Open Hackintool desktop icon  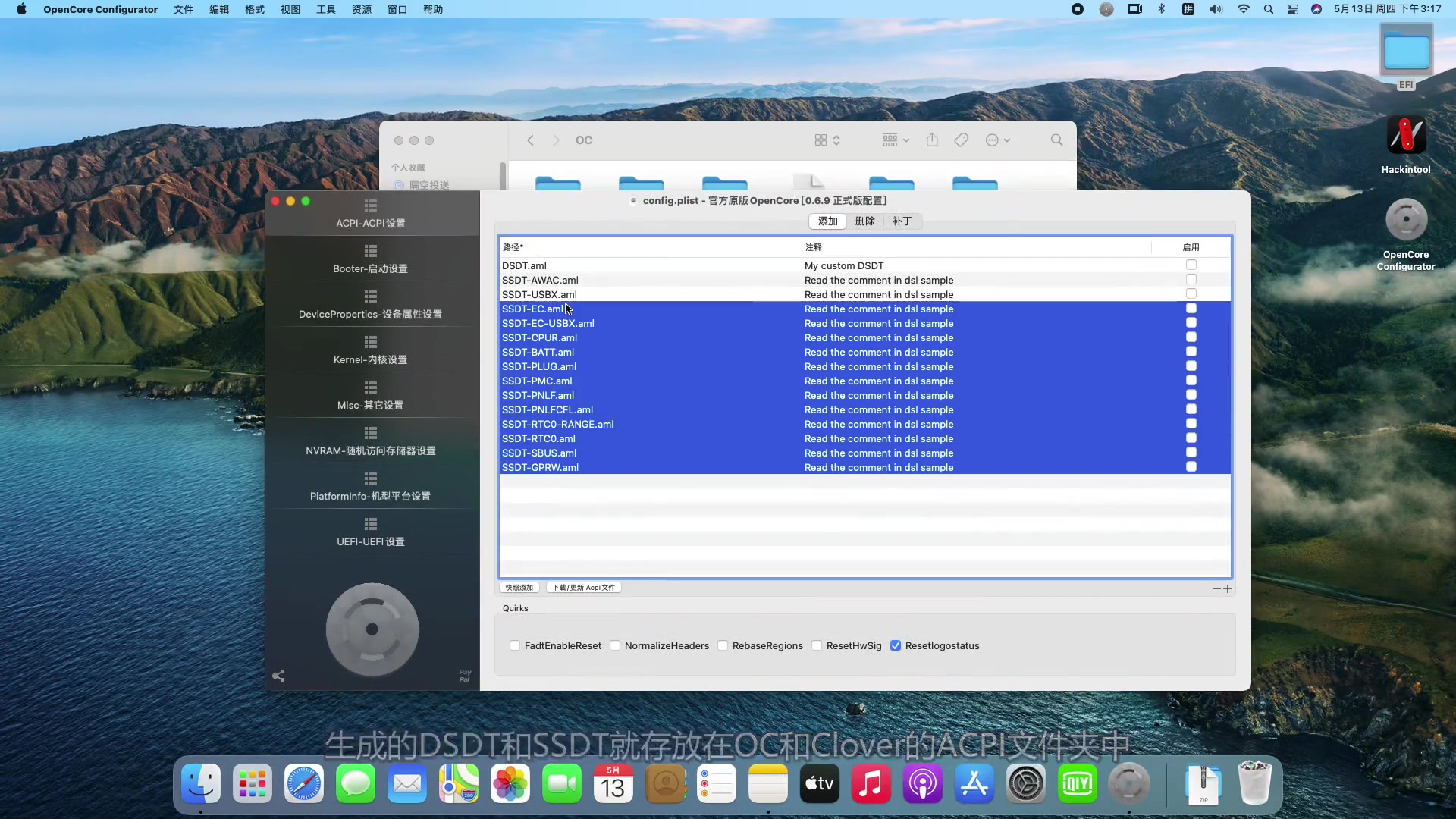1406,144
